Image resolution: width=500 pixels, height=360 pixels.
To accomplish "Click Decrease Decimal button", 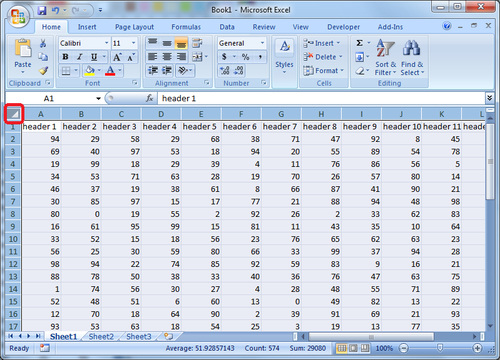I will click(x=239, y=70).
